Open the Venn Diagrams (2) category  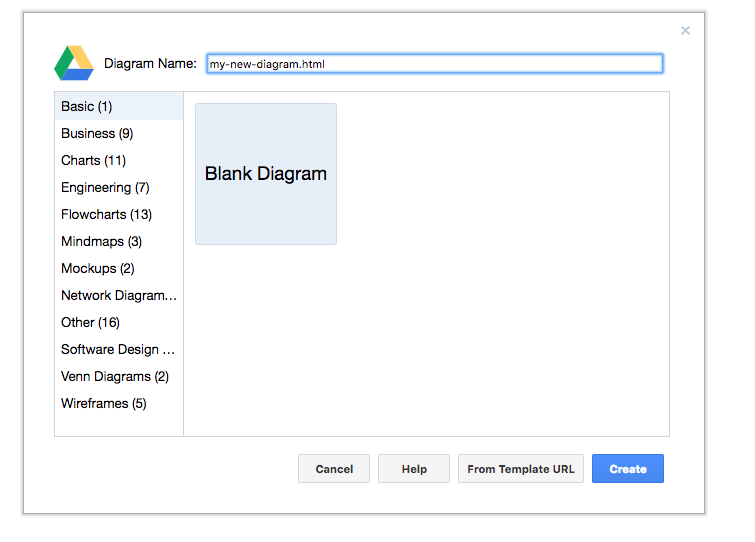(x=115, y=377)
